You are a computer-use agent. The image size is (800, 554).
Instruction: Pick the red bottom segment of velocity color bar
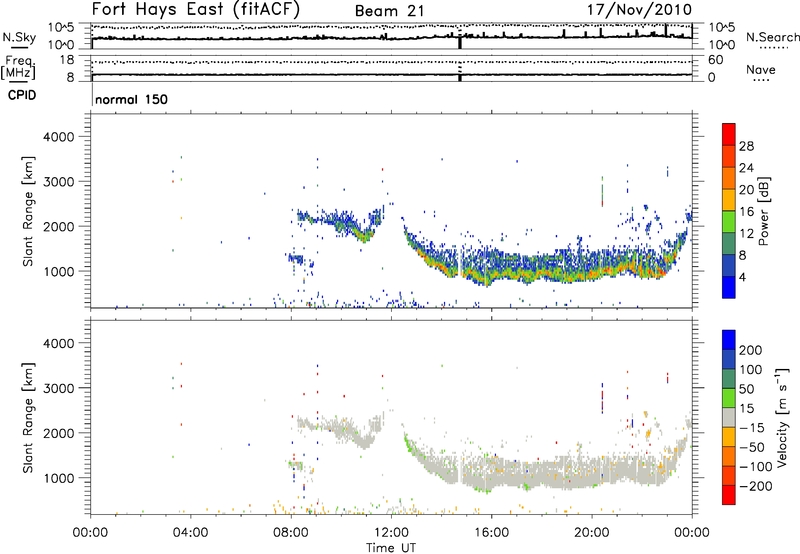(729, 495)
